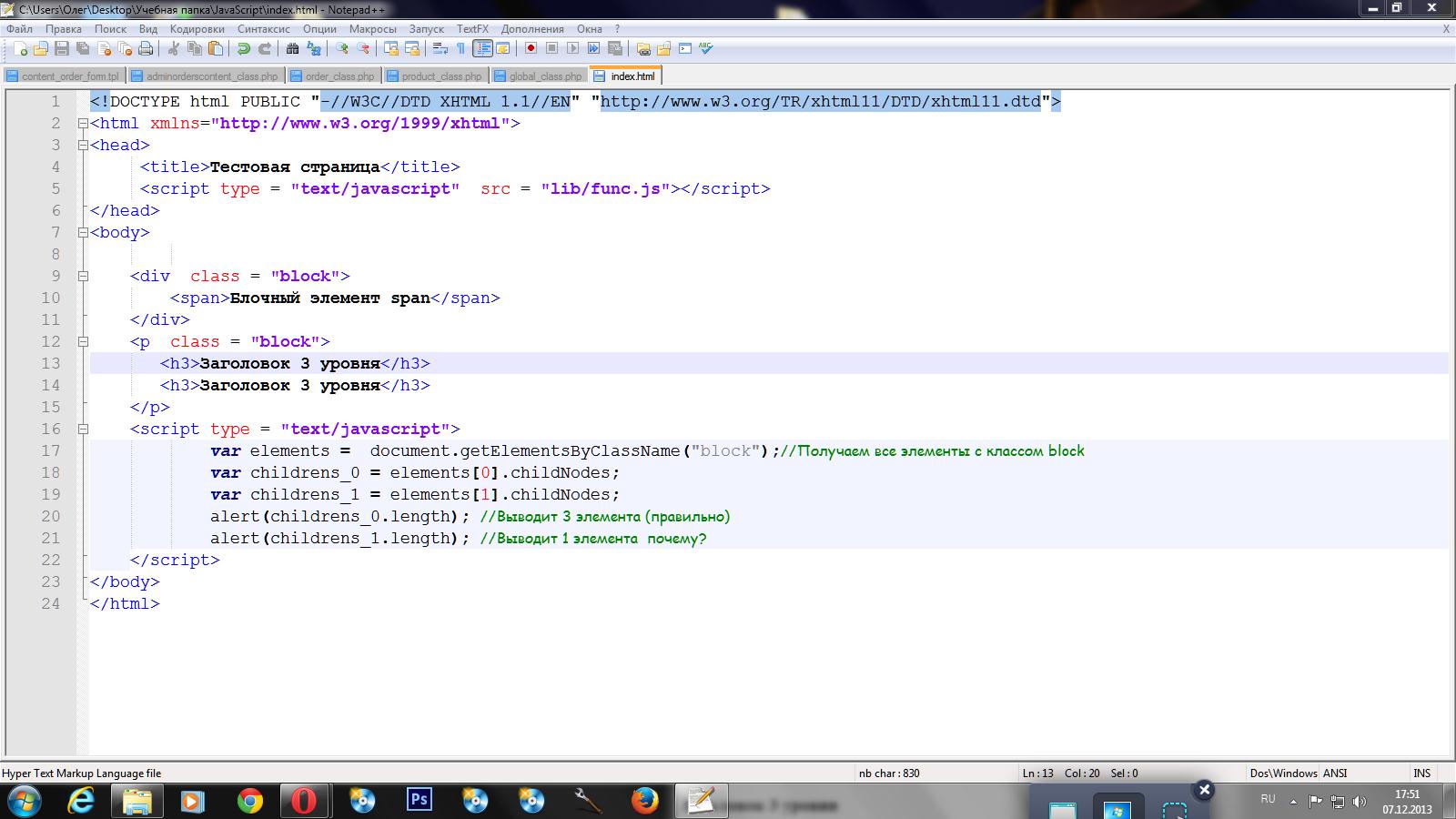Toggle word wrap in the toolbar
Screen dimensions: 1456x819
coord(440,48)
